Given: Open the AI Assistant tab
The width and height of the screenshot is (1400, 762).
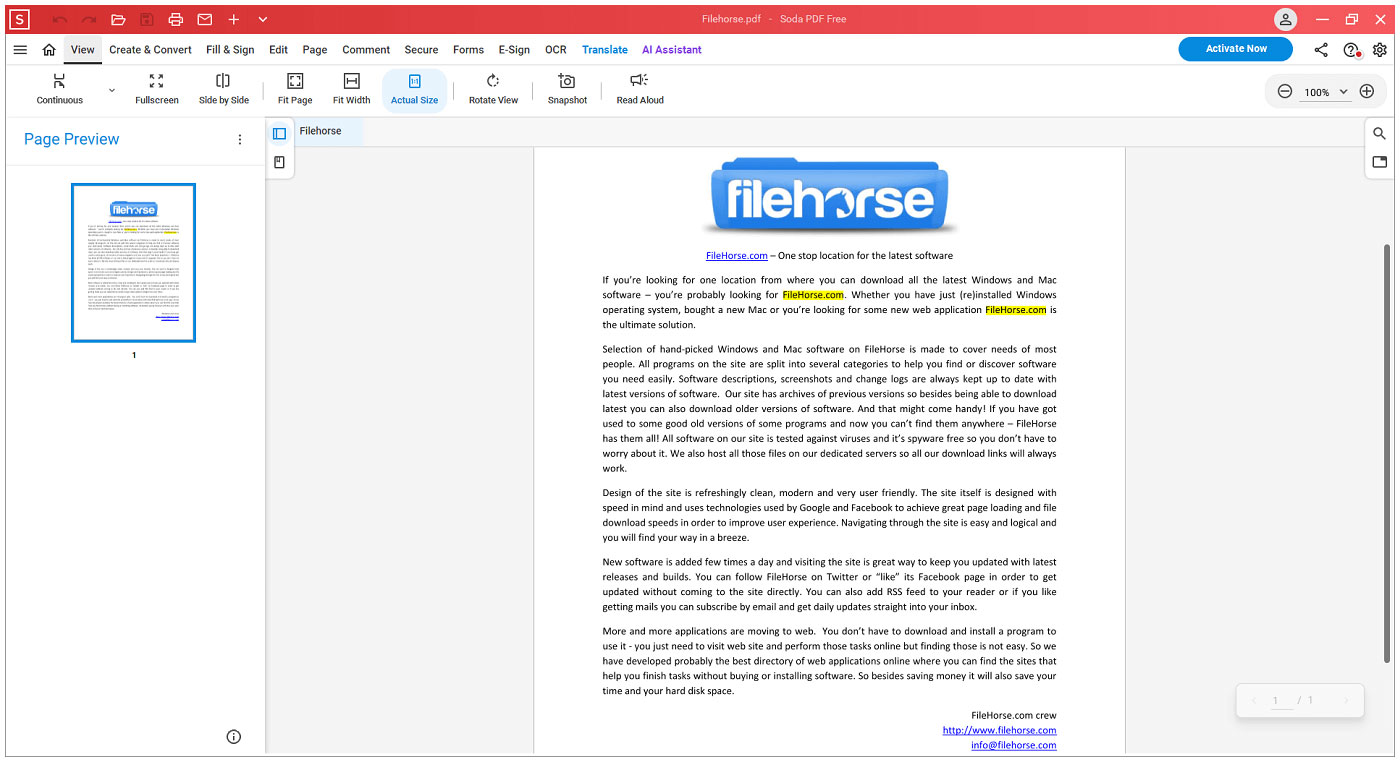Looking at the screenshot, I should point(672,49).
